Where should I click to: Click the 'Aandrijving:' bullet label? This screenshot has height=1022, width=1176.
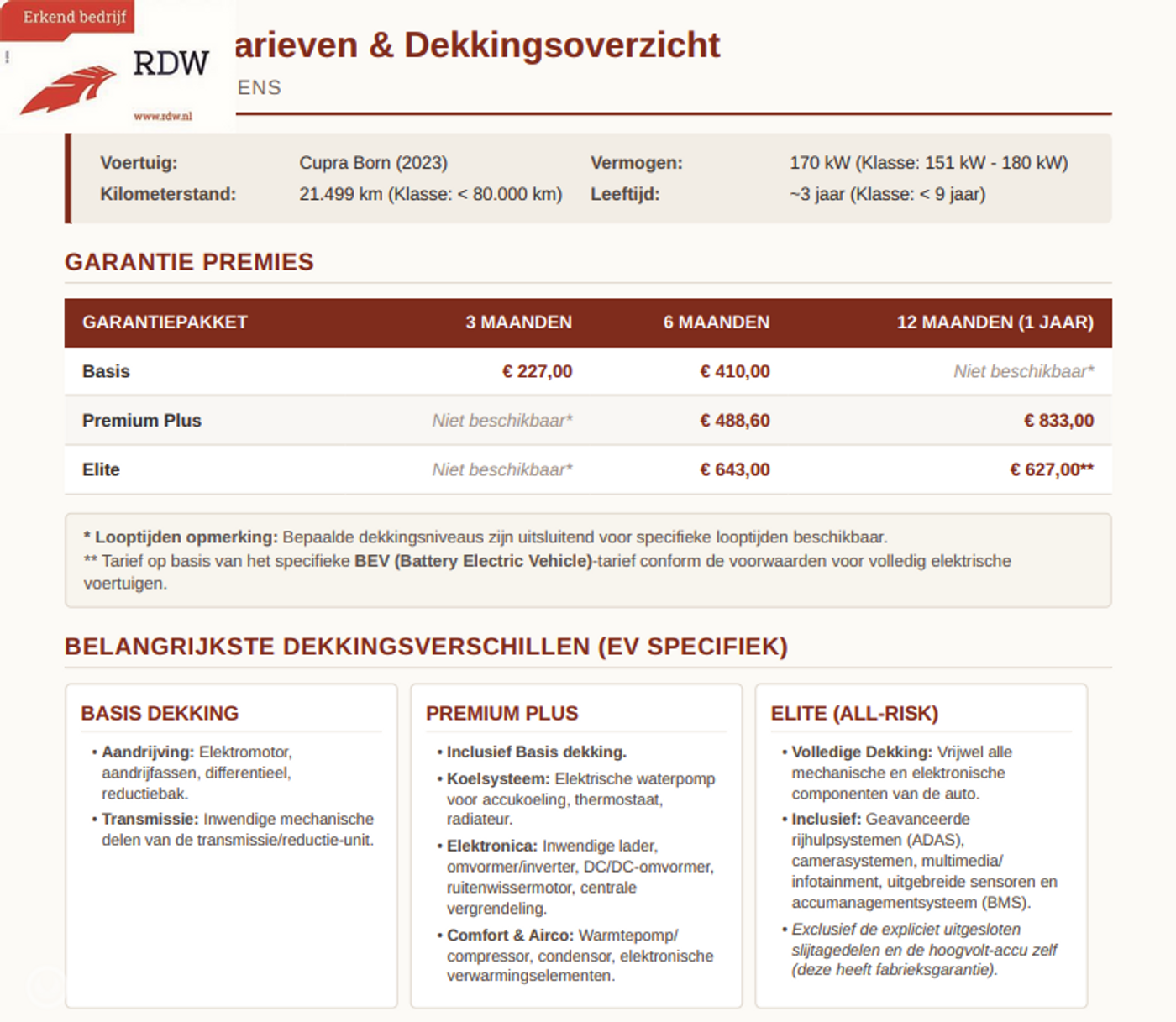148,752
